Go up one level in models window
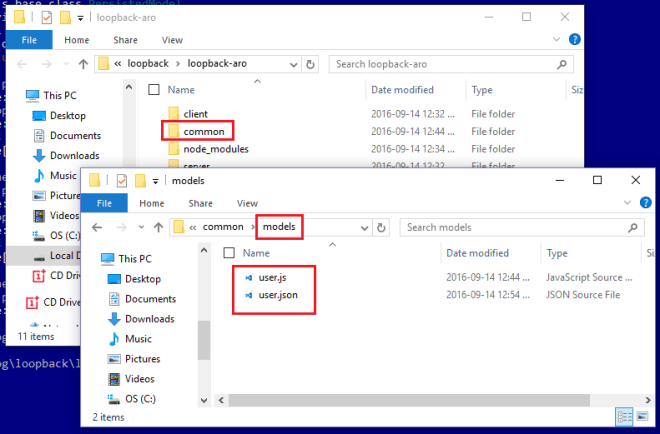 coord(158,227)
